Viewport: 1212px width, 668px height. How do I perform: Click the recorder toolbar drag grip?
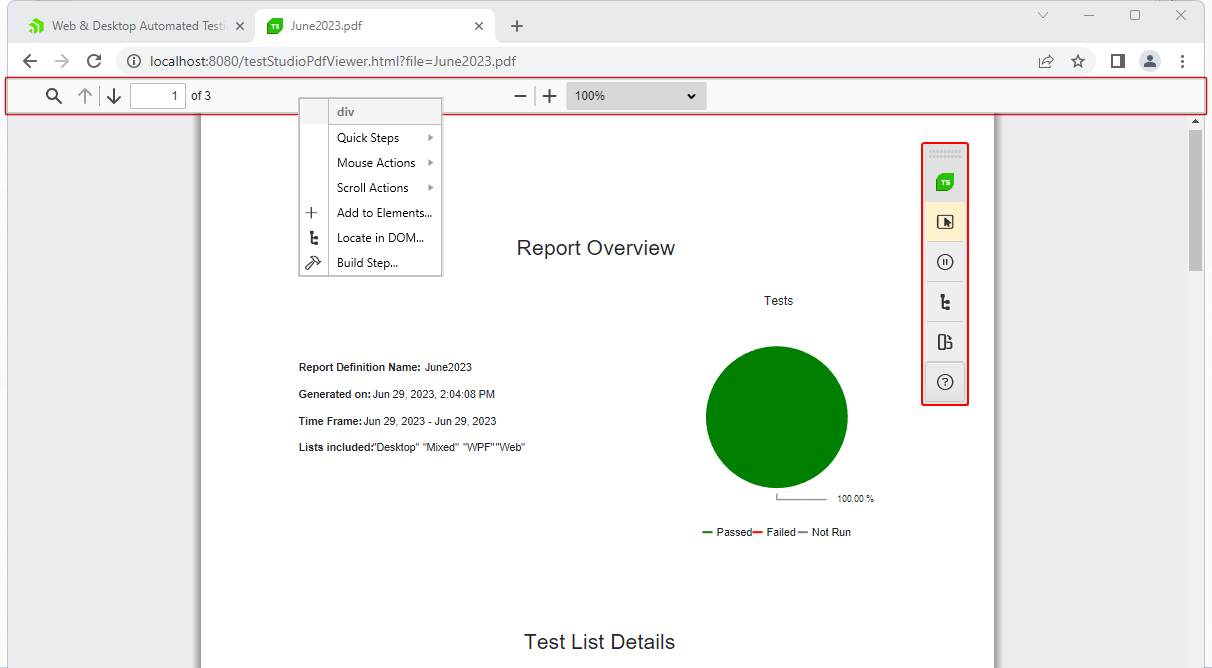[x=945, y=155]
